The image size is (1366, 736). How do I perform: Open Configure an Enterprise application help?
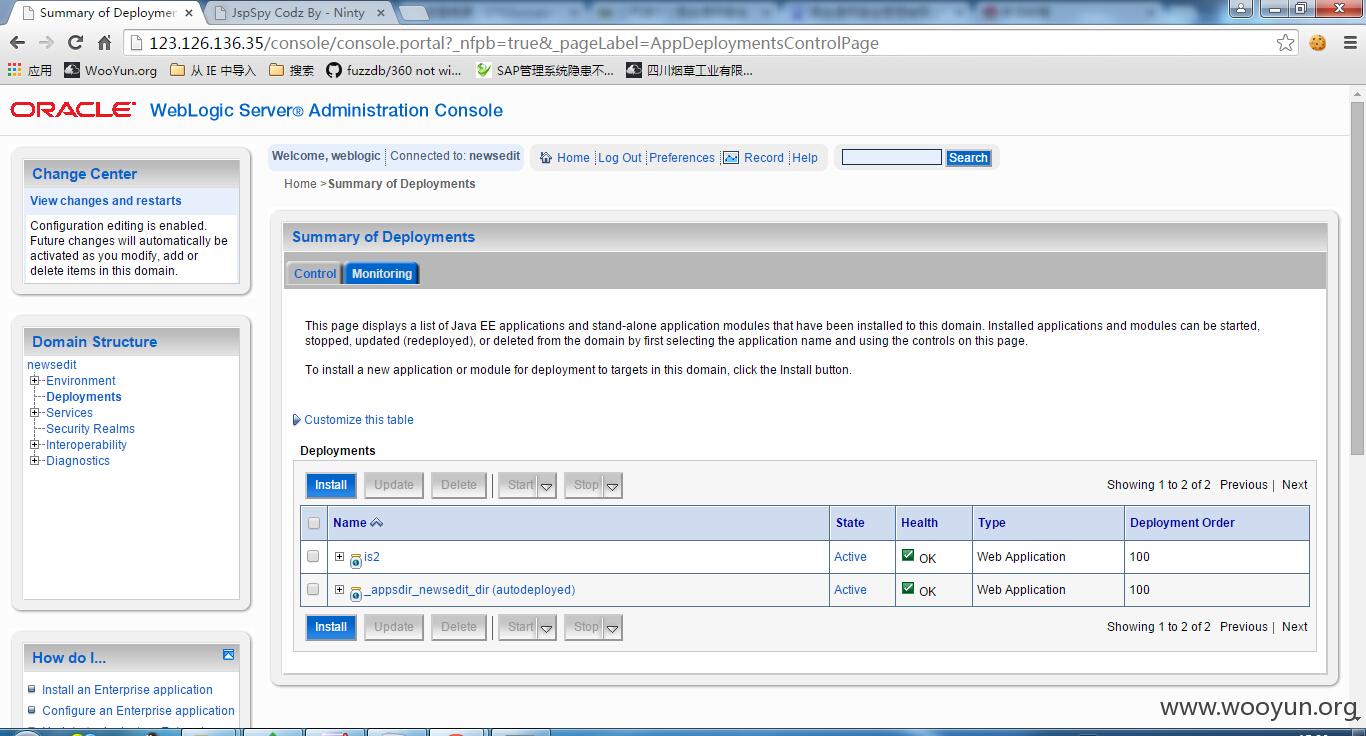click(x=138, y=711)
